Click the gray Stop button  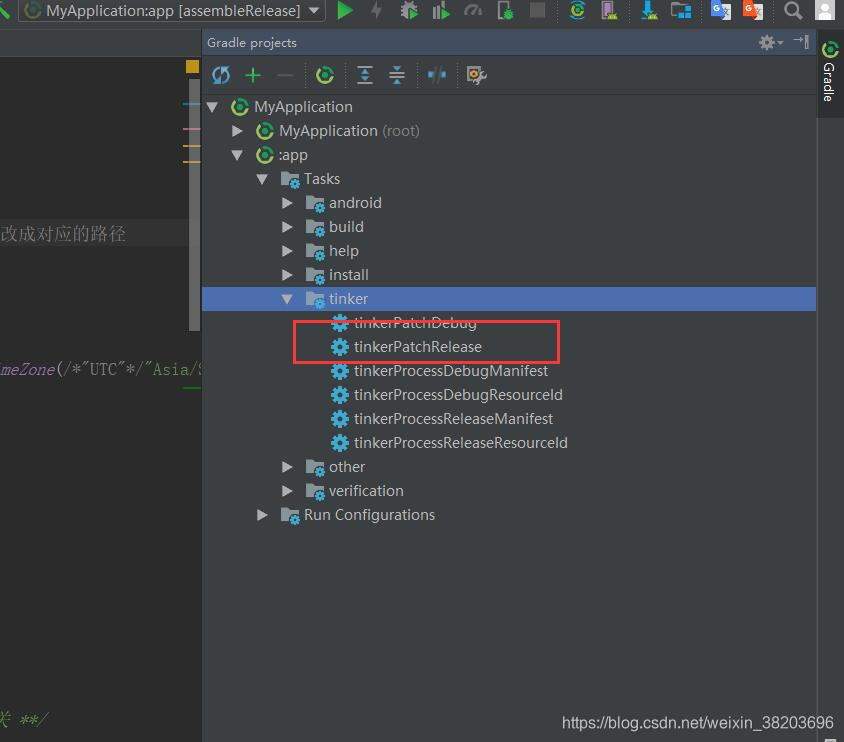click(x=537, y=10)
